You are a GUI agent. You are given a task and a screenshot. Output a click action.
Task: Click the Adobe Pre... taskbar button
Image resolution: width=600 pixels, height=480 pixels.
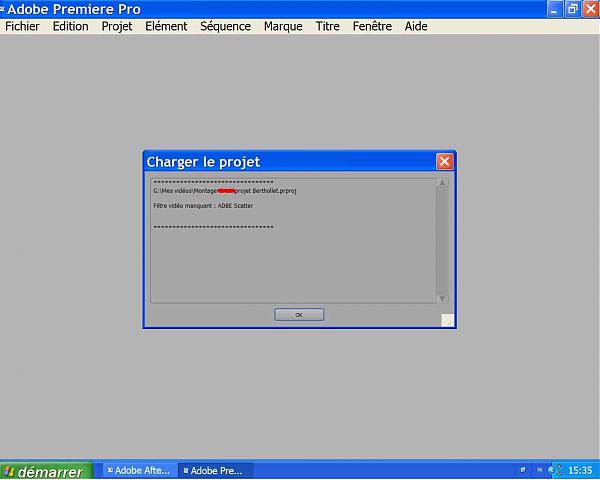pos(216,471)
